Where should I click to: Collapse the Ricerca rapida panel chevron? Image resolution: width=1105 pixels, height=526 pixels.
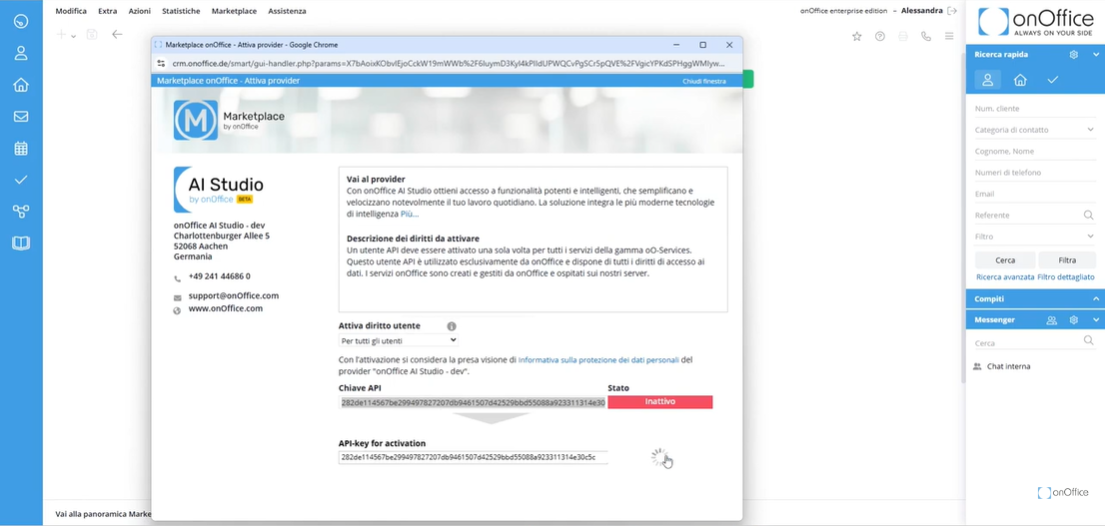[1095, 54]
